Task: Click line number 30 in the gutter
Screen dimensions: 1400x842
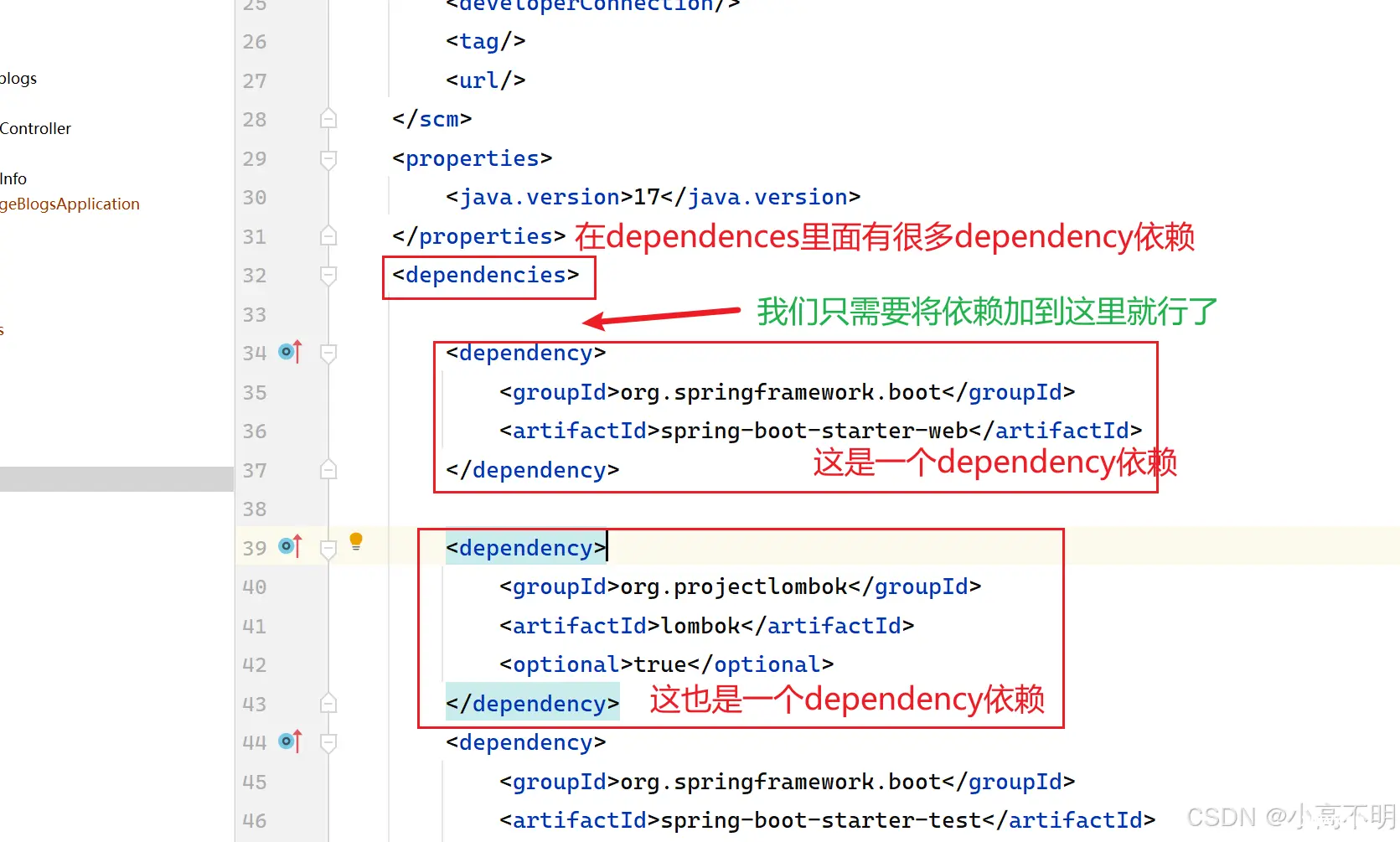Action: coord(255,198)
